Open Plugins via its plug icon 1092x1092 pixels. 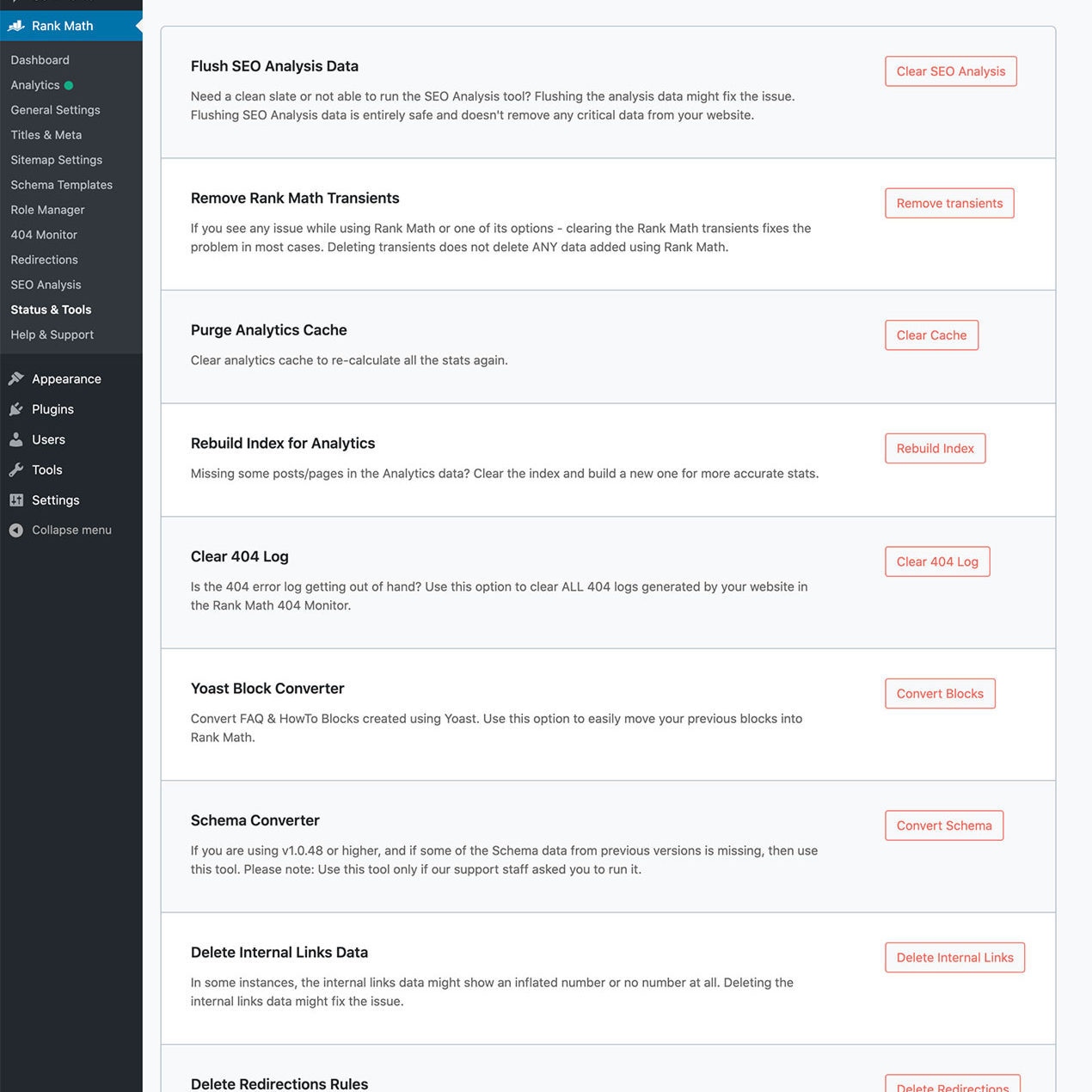(16, 409)
